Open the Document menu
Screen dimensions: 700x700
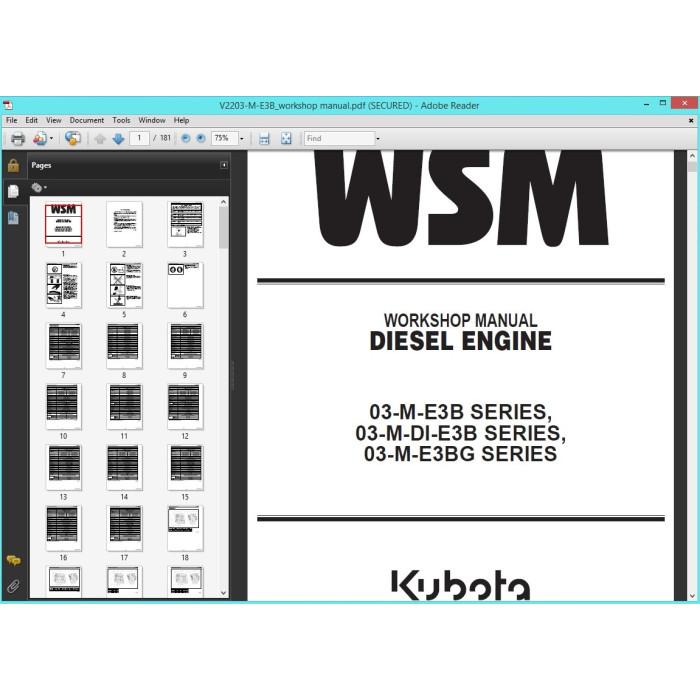point(87,120)
